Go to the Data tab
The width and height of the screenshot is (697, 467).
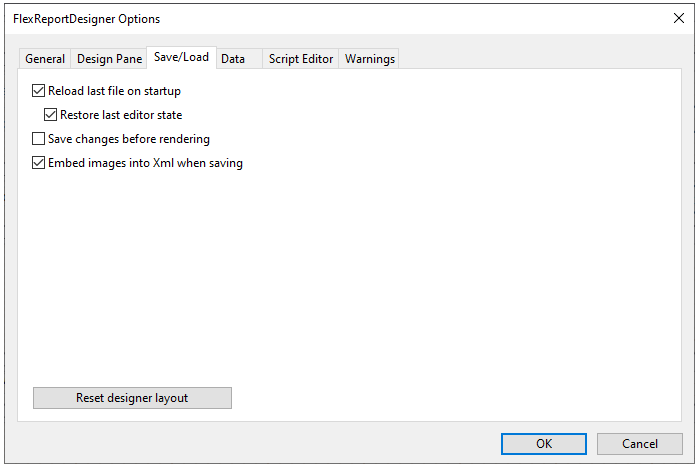(233, 59)
